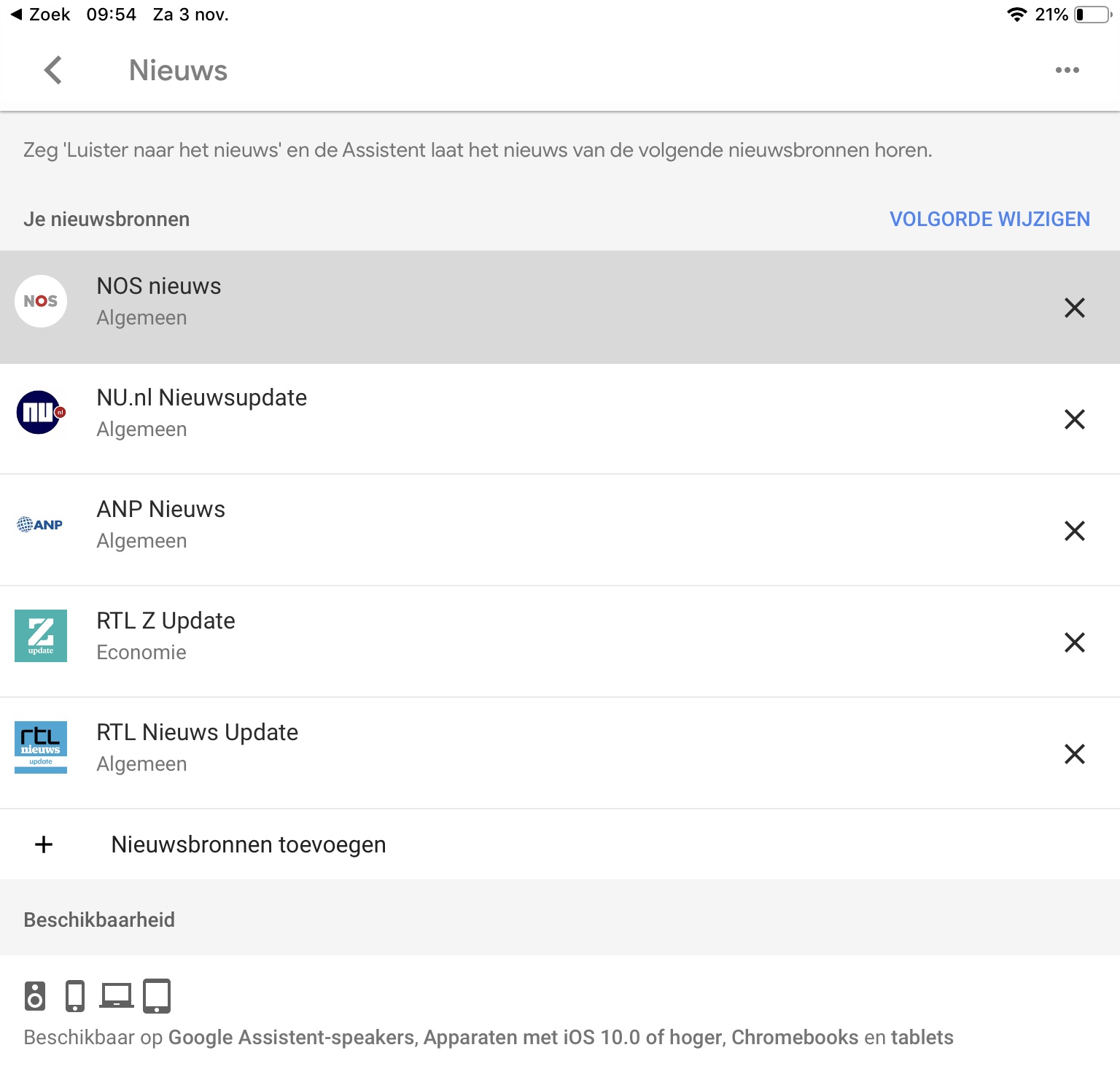The image size is (1120, 1069).
Task: Tap the ANP logo
Action: (x=41, y=524)
